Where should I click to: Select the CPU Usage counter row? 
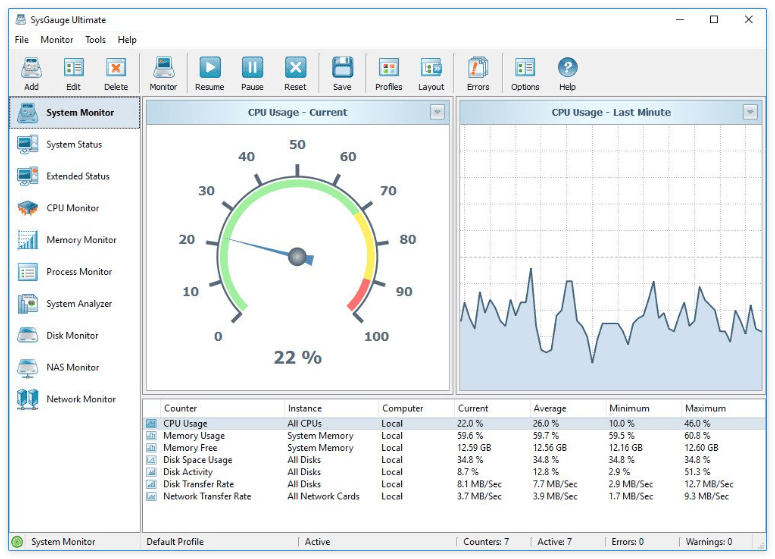454,424
